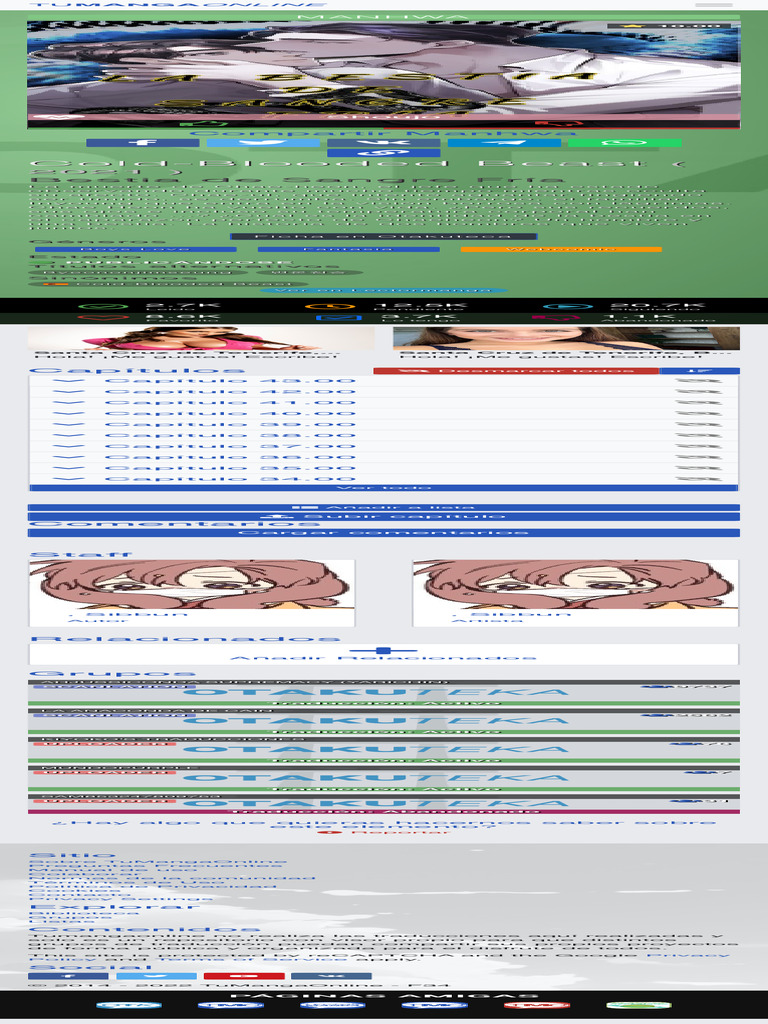Viewport: 768px width, 1024px height.
Task: Toggle read eye for Capítulo 37.00
Action: pos(699,447)
